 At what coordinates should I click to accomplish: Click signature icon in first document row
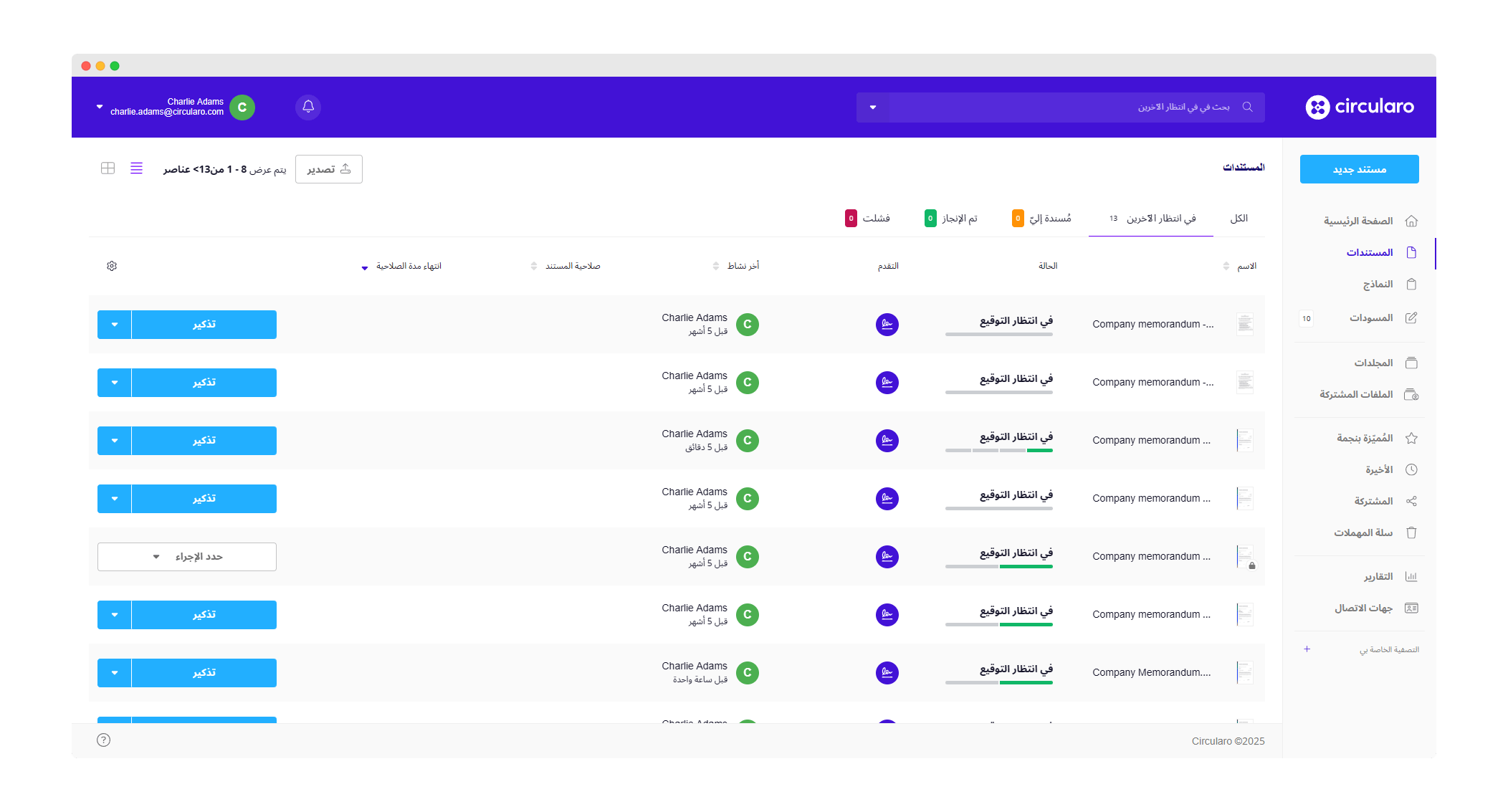(887, 325)
